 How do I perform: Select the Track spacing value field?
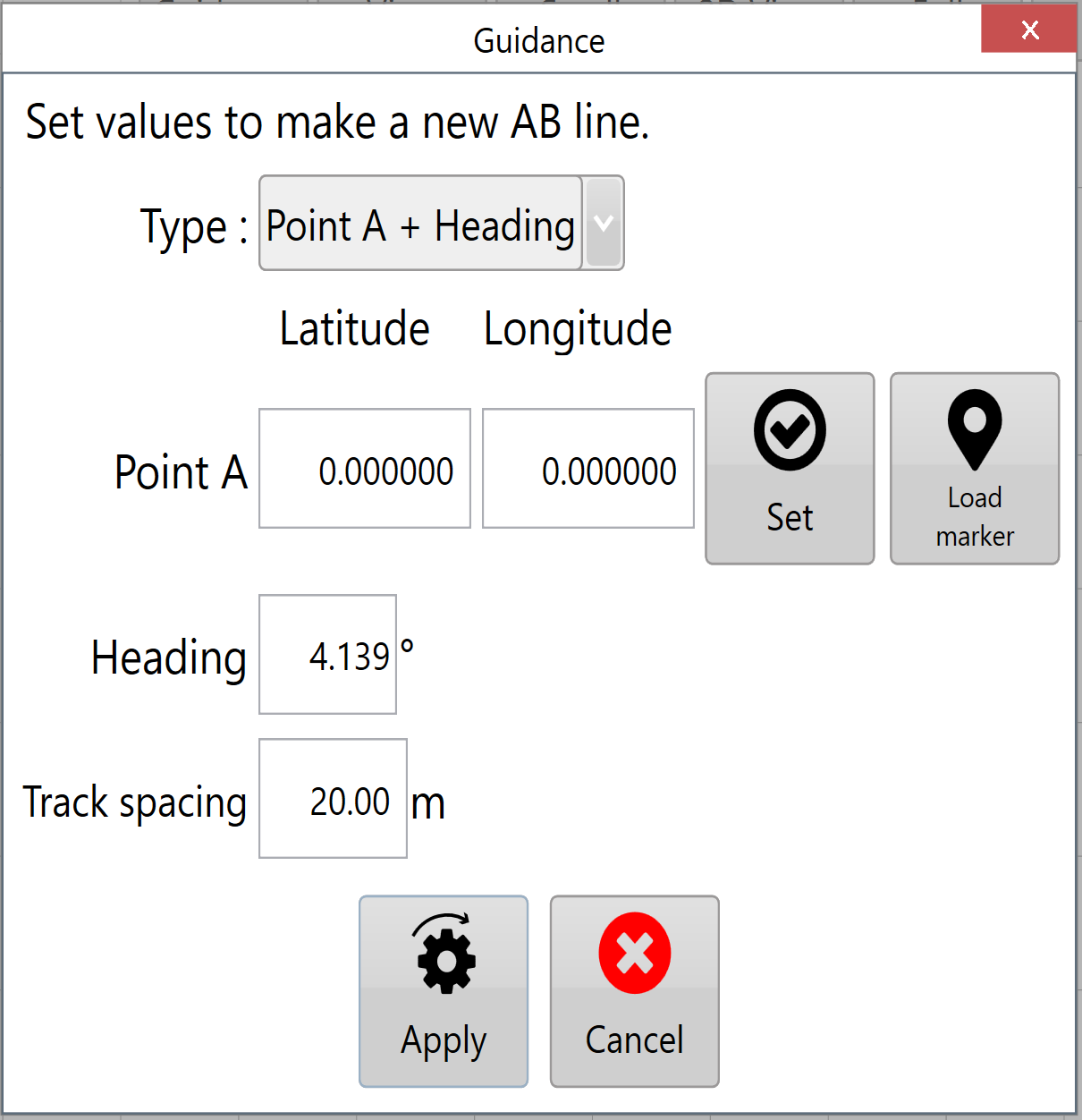[333, 798]
